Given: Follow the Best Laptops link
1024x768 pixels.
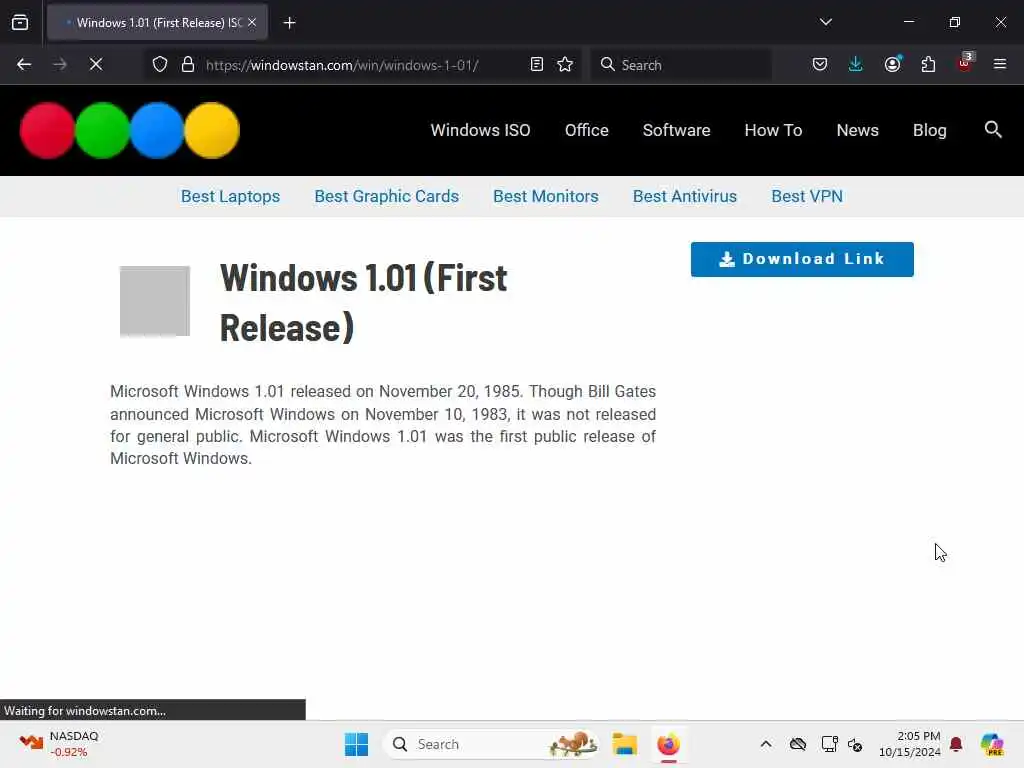Looking at the screenshot, I should pyautogui.click(x=230, y=197).
